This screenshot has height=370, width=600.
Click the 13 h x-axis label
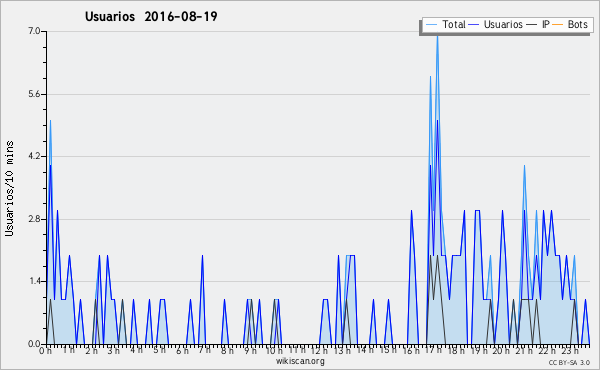click(x=342, y=350)
